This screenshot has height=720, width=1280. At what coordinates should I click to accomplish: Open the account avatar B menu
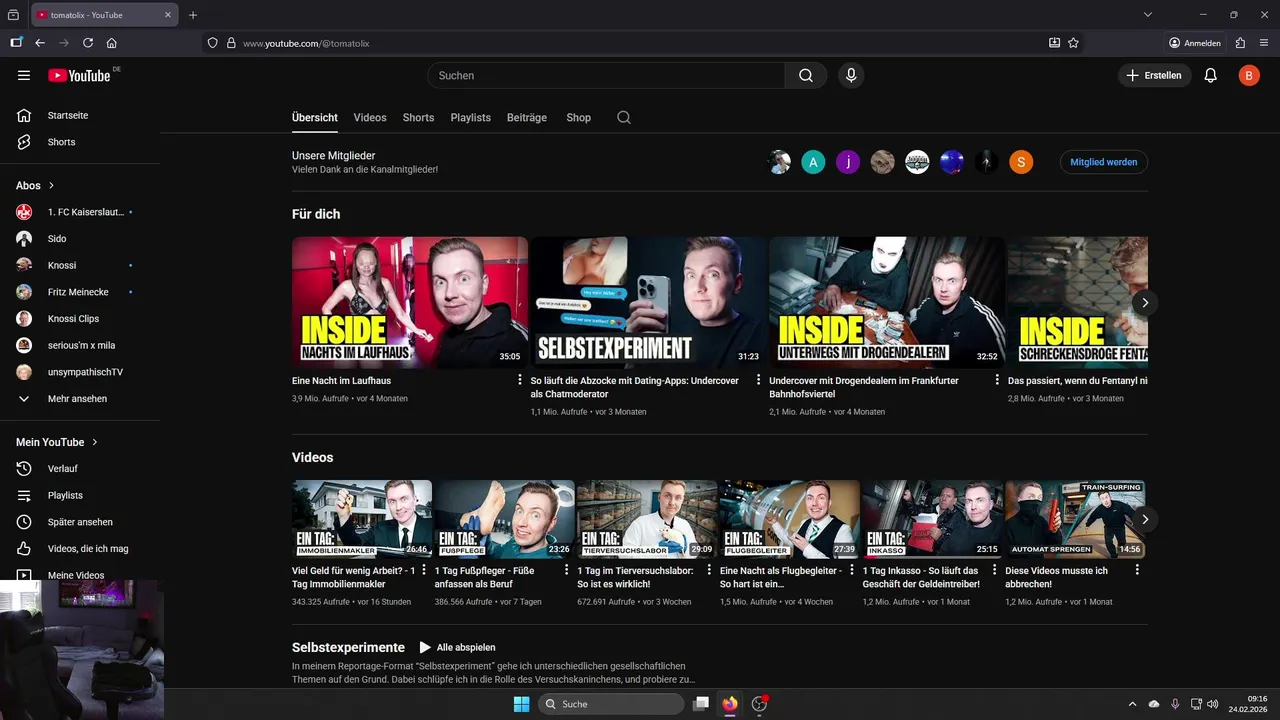pos(1249,75)
